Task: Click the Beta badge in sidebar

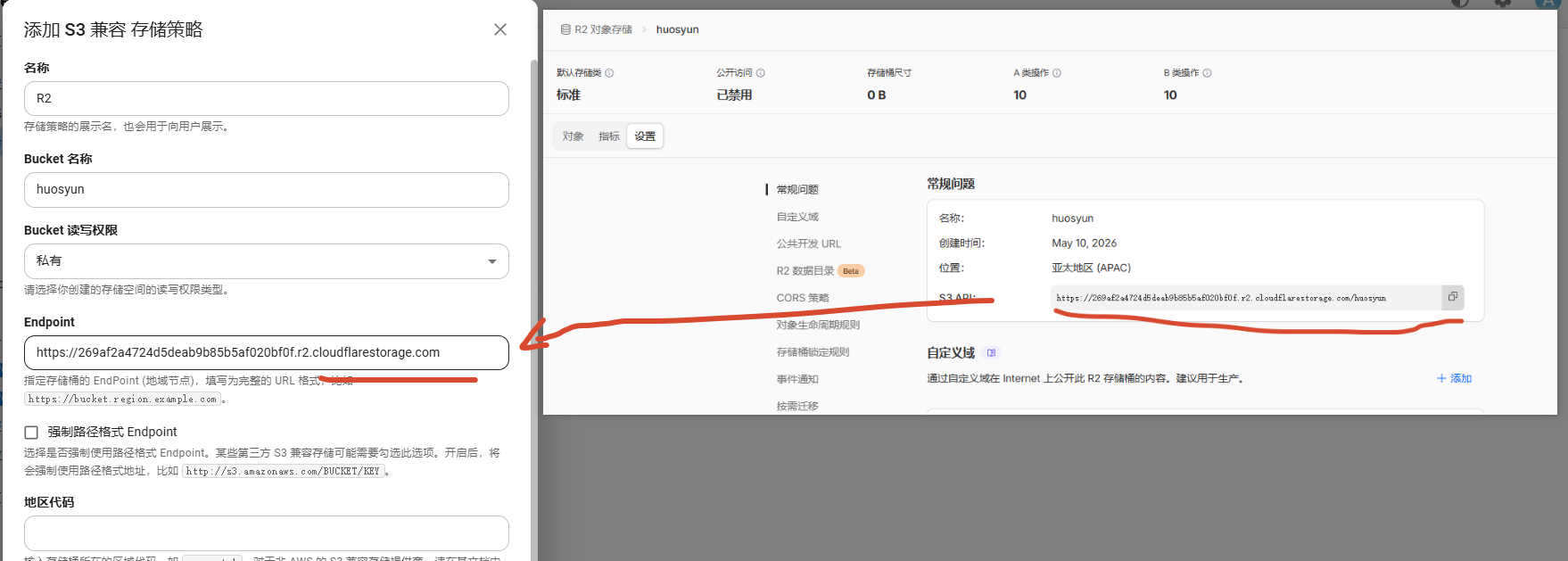Action: tap(851, 271)
